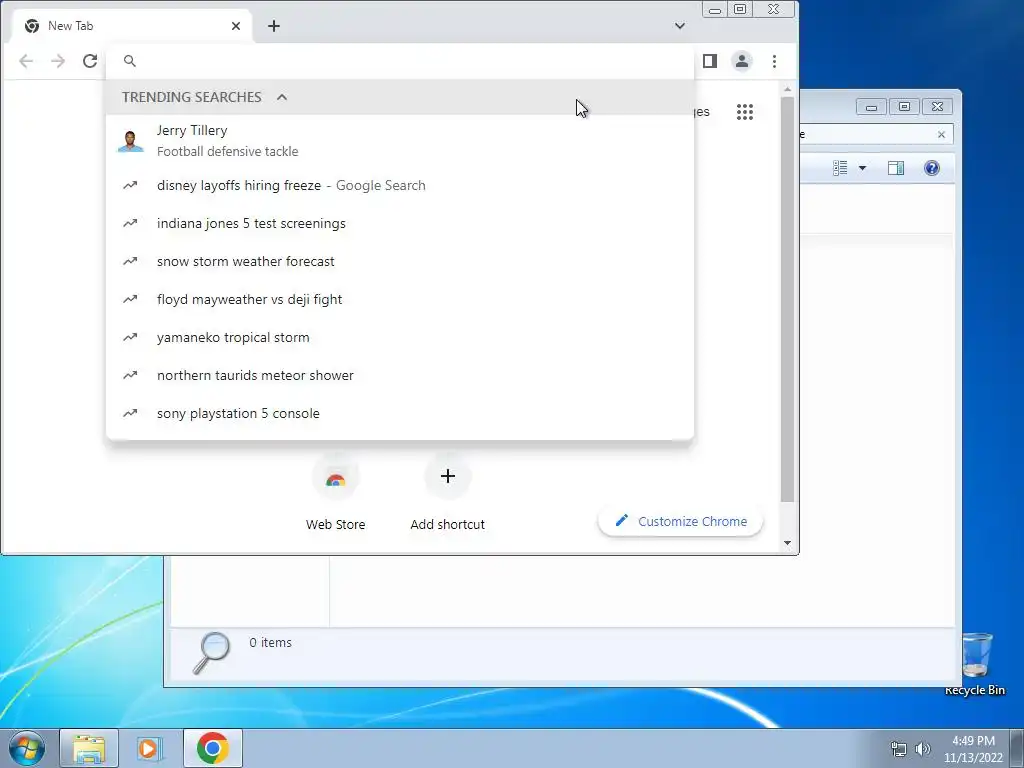Minimize the Explorer window behind Chrome
Screen dimensions: 1024x768
tap(871, 106)
